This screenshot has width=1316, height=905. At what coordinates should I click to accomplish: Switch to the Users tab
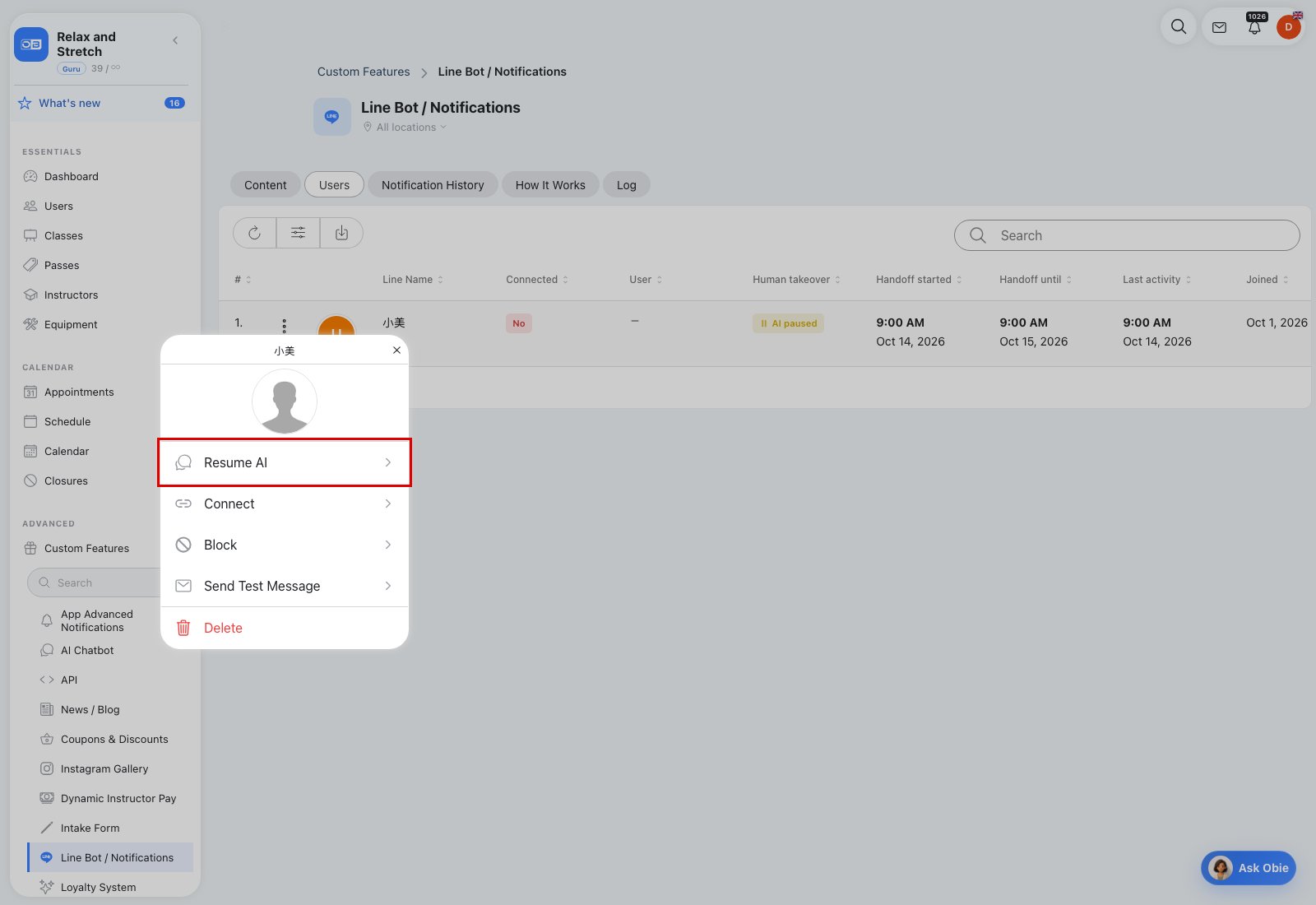334,185
